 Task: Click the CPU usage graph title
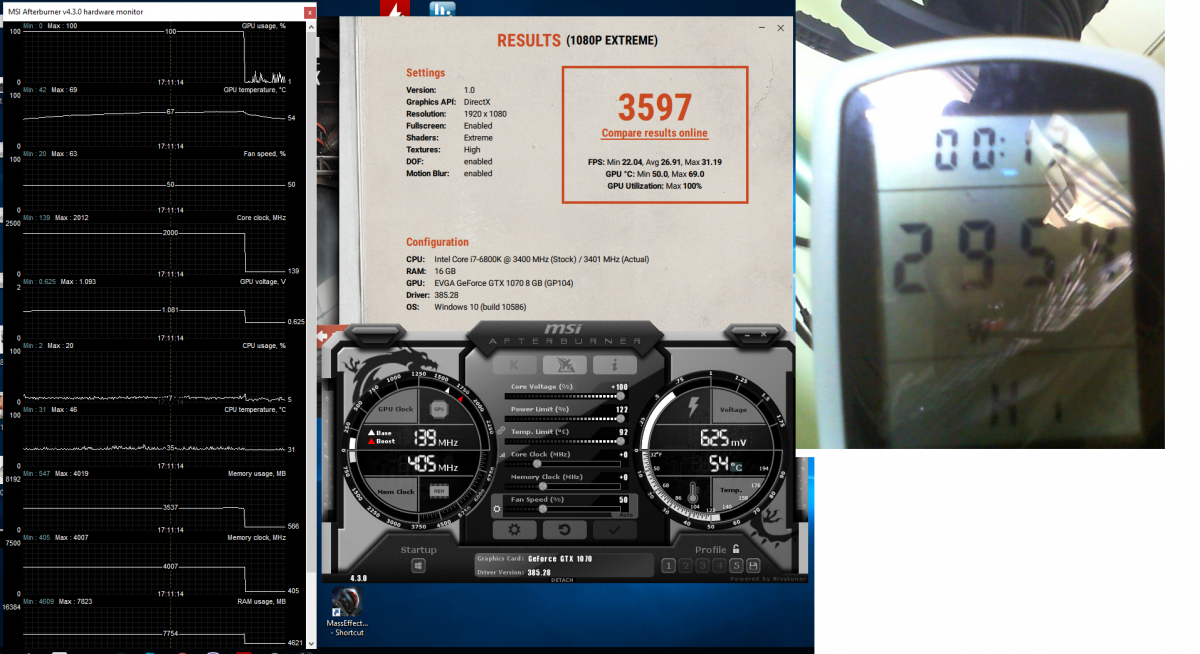pyautogui.click(x=264, y=346)
